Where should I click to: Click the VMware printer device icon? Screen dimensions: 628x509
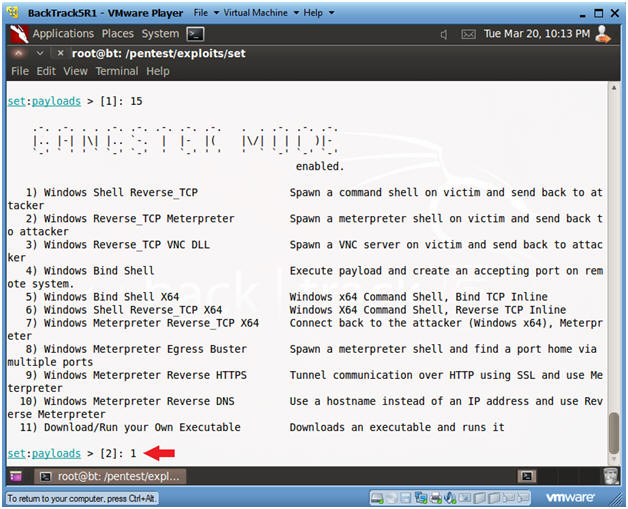435,498
